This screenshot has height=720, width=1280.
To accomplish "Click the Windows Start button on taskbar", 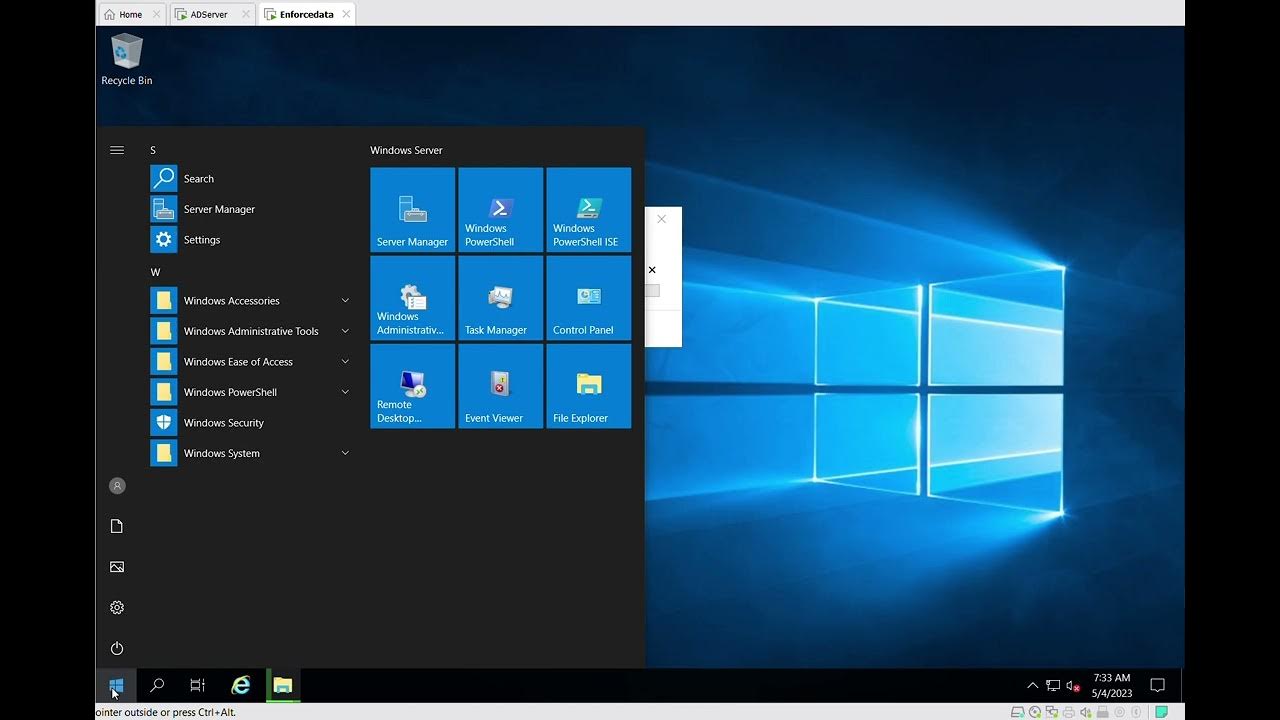I will pyautogui.click(x=116, y=685).
